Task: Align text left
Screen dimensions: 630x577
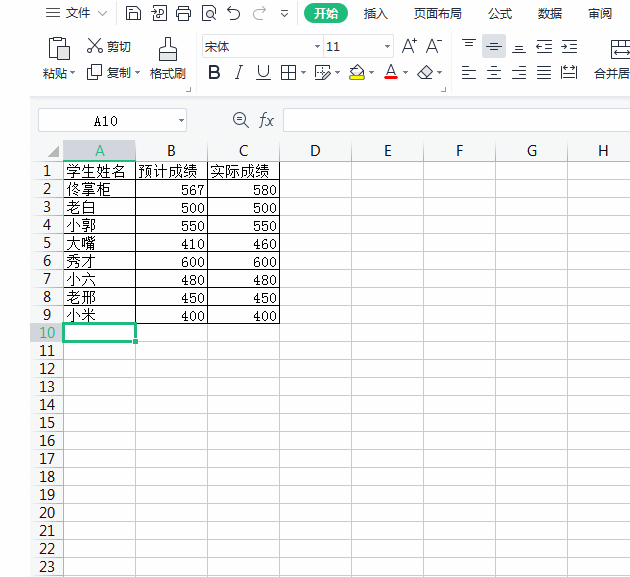Action: pyautogui.click(x=469, y=73)
